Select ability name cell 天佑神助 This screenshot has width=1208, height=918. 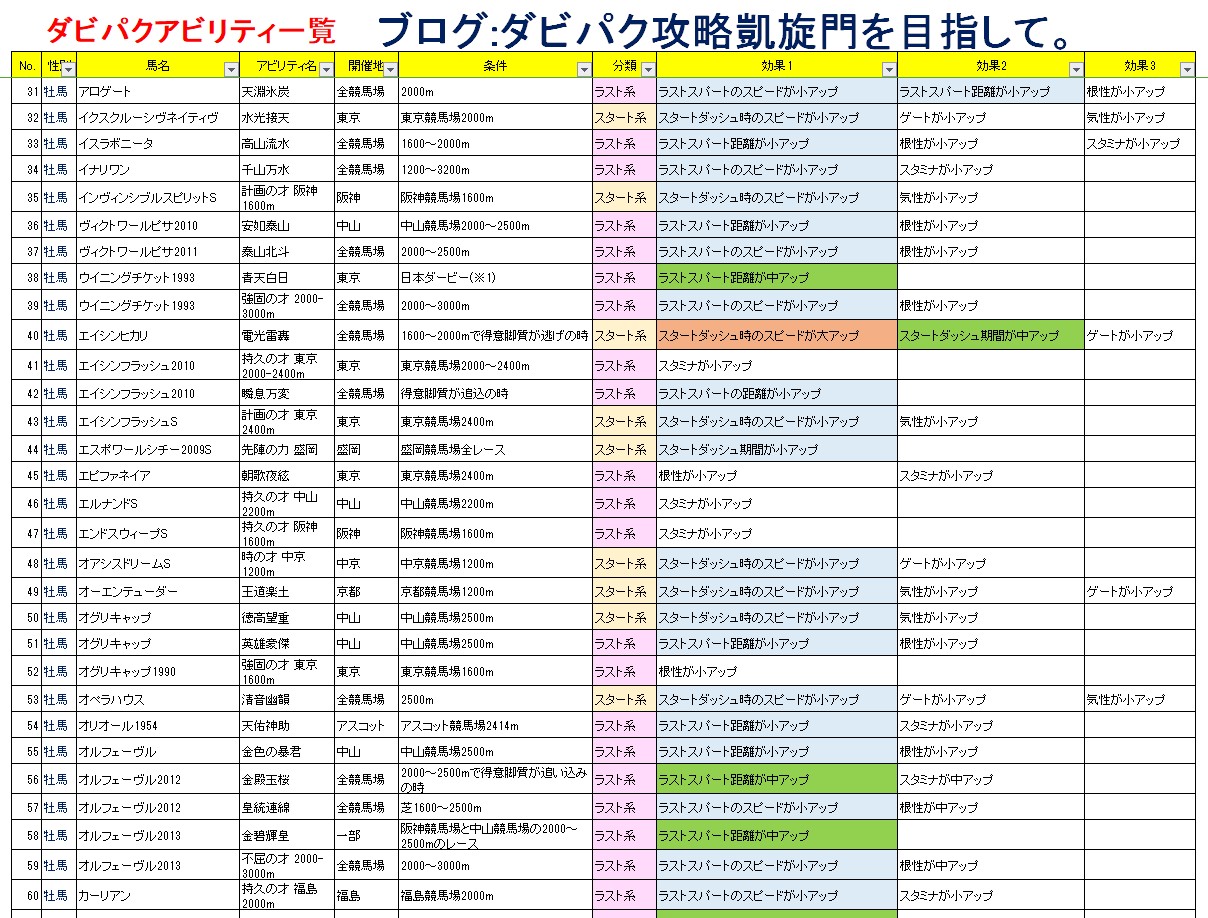point(287,725)
